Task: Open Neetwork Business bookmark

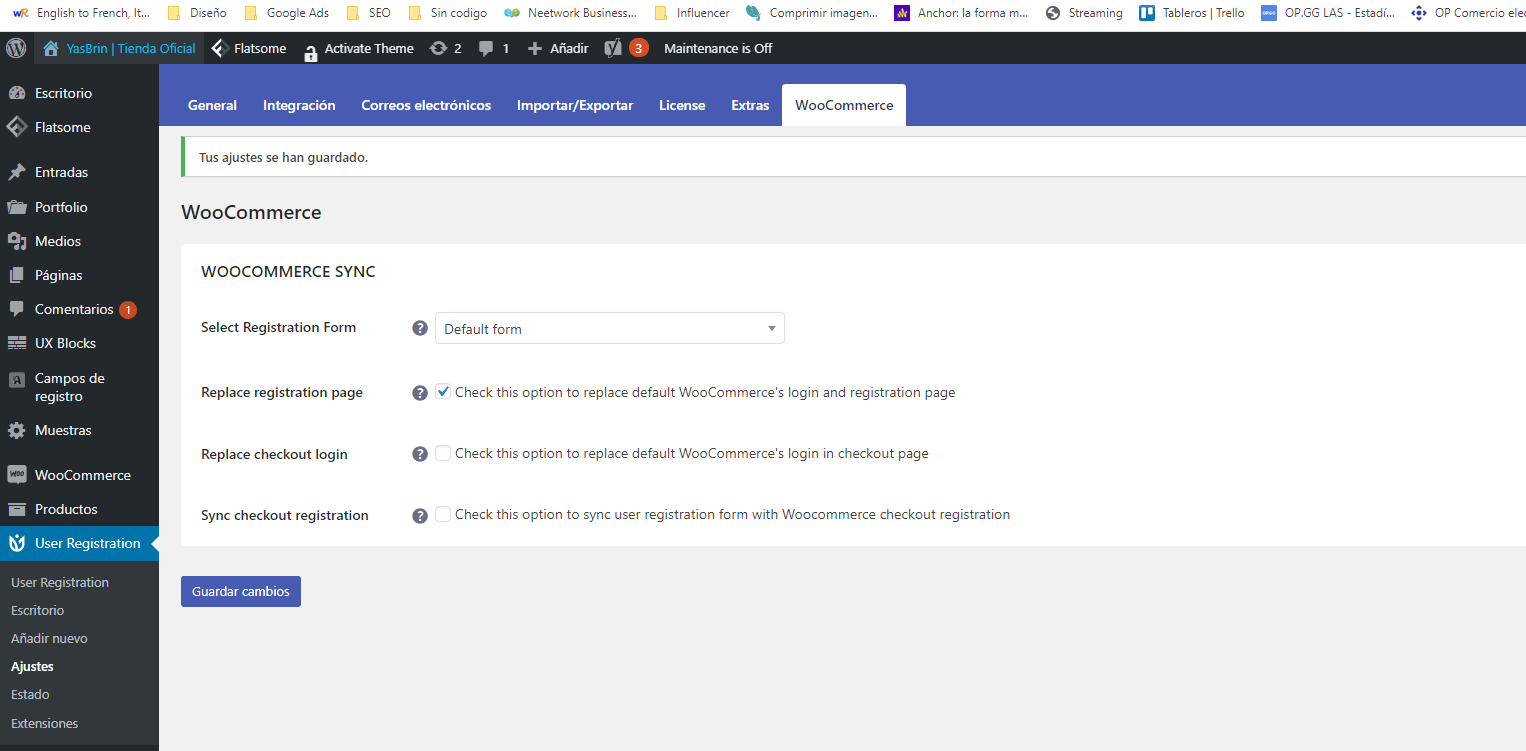Action: point(571,13)
